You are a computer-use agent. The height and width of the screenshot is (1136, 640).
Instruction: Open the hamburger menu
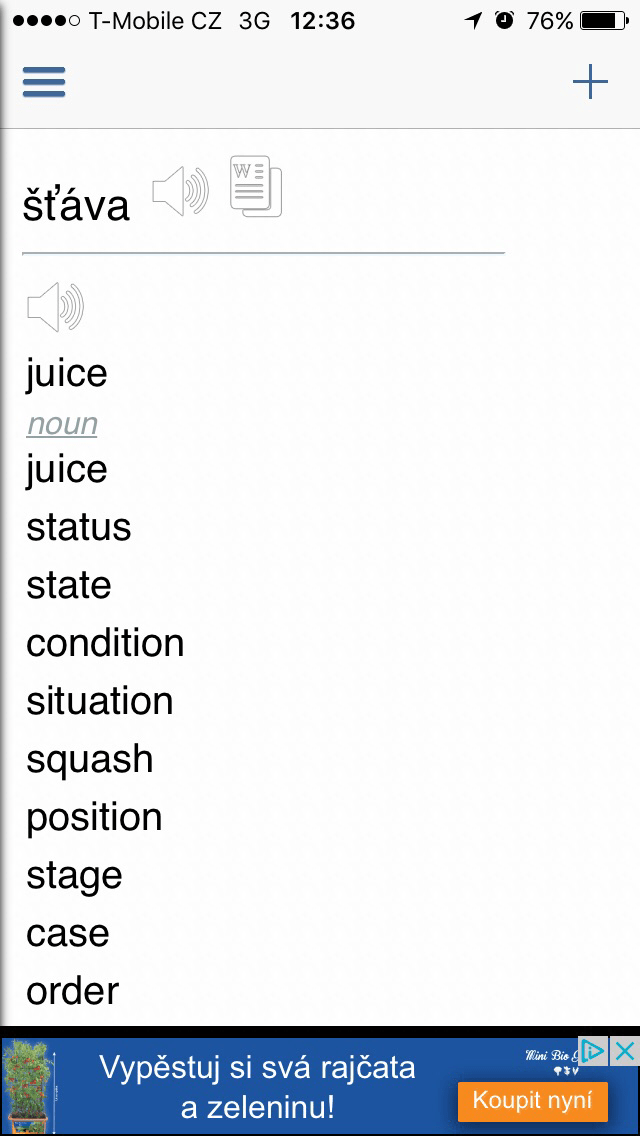pyautogui.click(x=44, y=82)
